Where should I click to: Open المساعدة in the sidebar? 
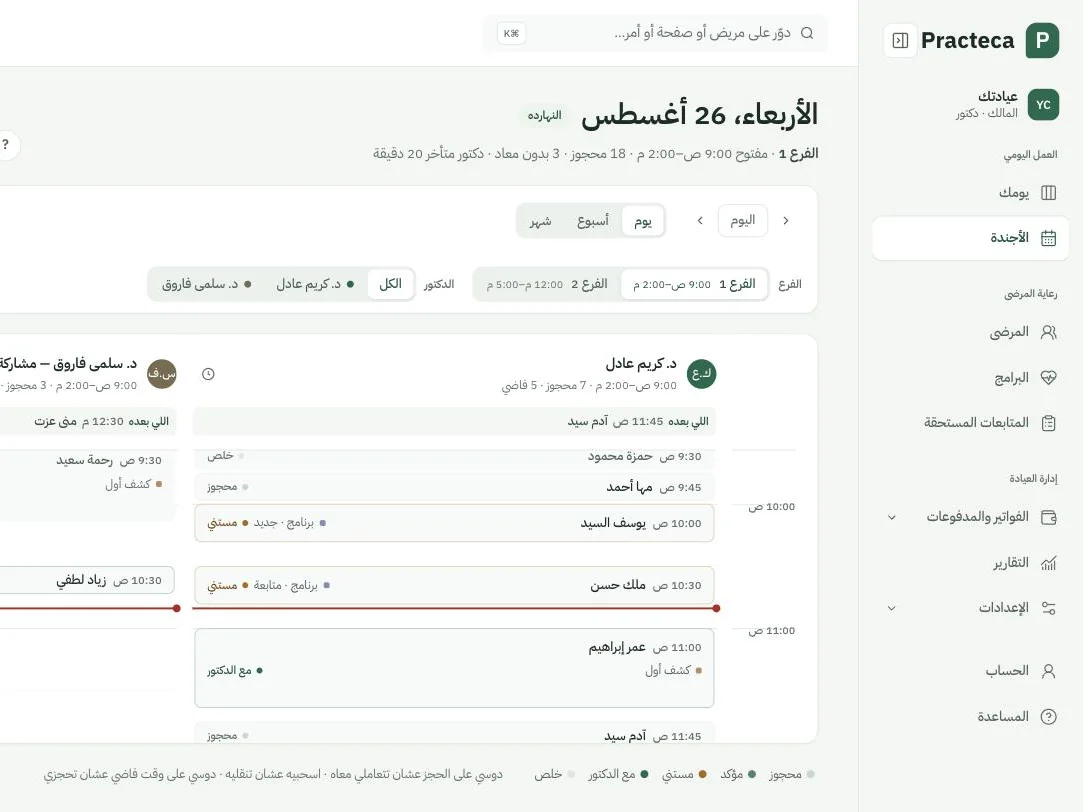coord(970,717)
